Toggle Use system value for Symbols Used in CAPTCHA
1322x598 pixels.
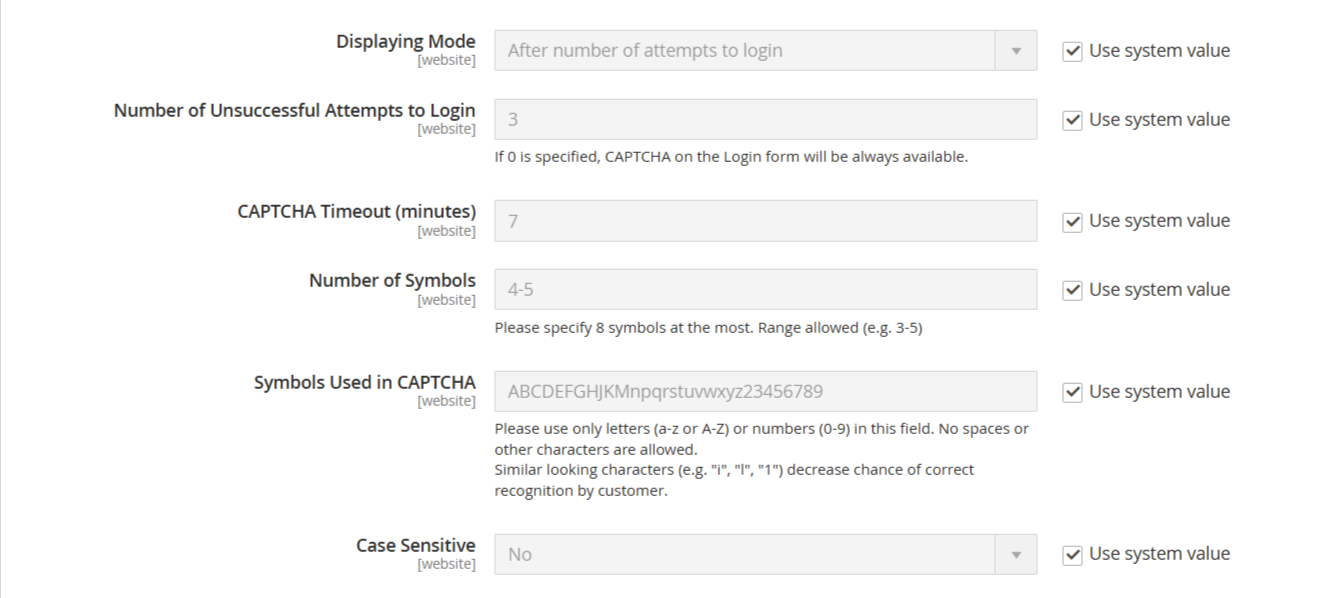(x=1072, y=392)
